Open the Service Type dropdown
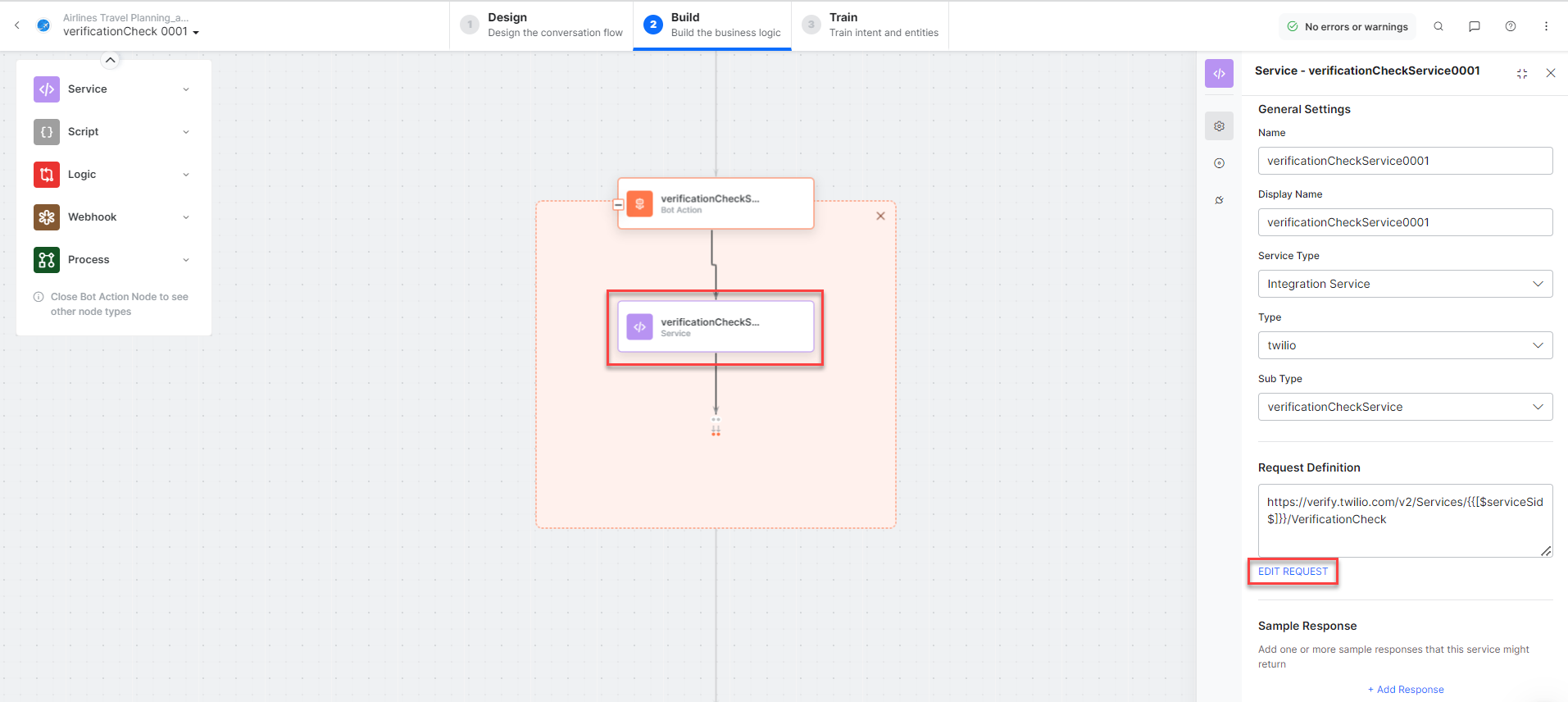This screenshot has height=702, width=1568. click(x=1404, y=284)
